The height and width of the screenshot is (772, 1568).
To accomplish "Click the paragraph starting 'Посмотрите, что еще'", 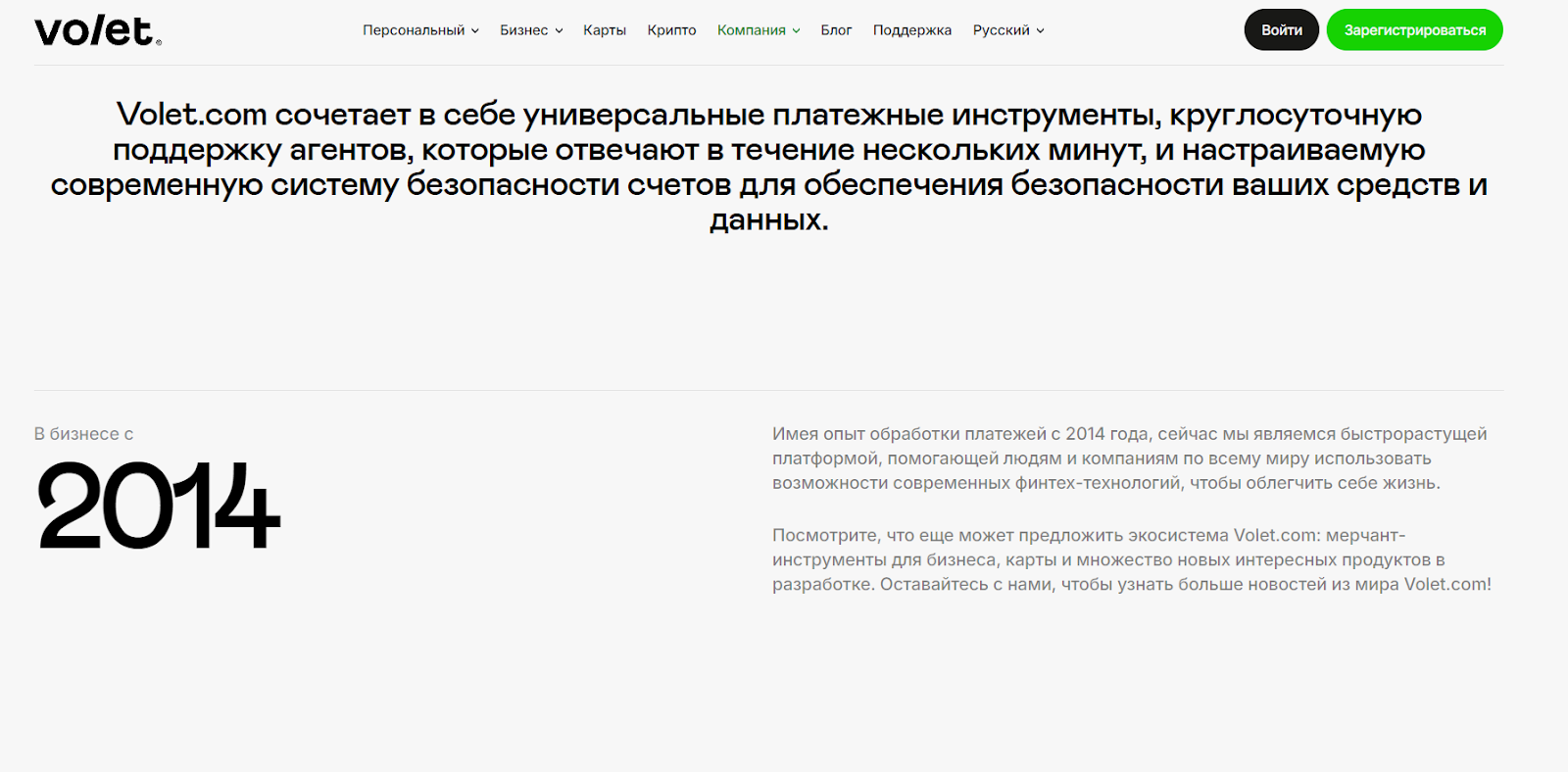I will [1132, 560].
